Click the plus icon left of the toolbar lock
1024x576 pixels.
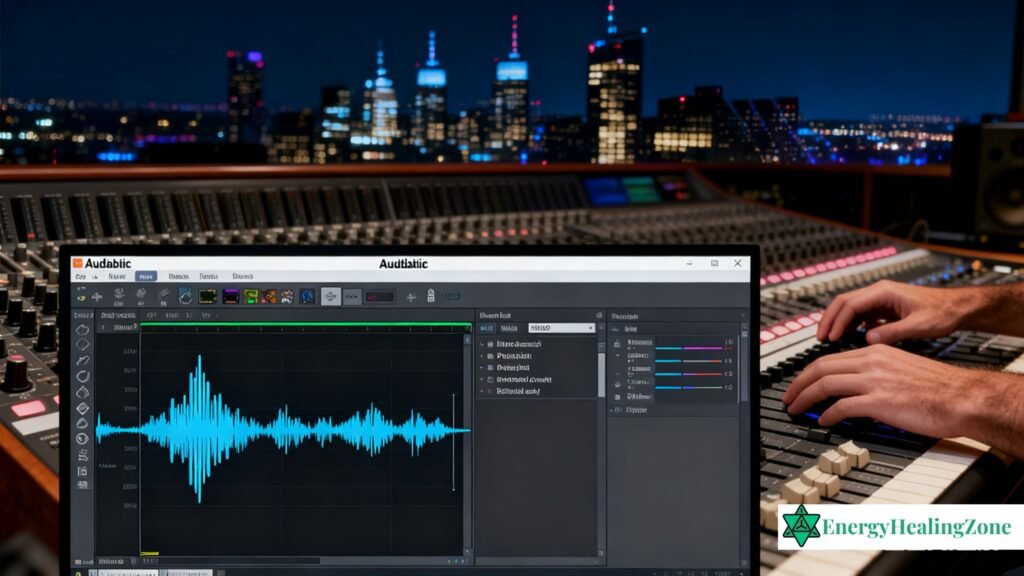(x=411, y=298)
